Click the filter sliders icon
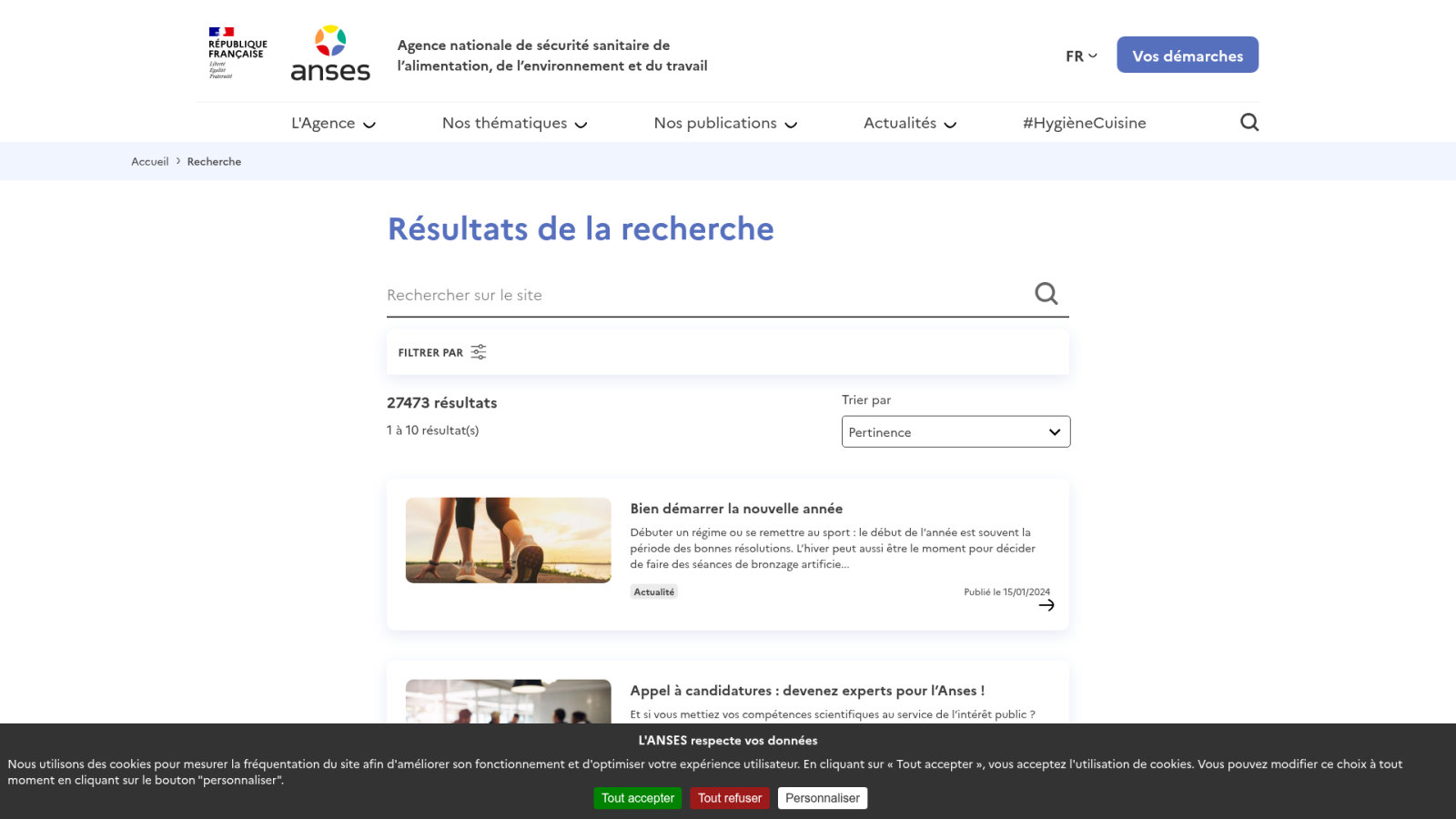Screen dimensions: 1456x819 (x=479, y=352)
